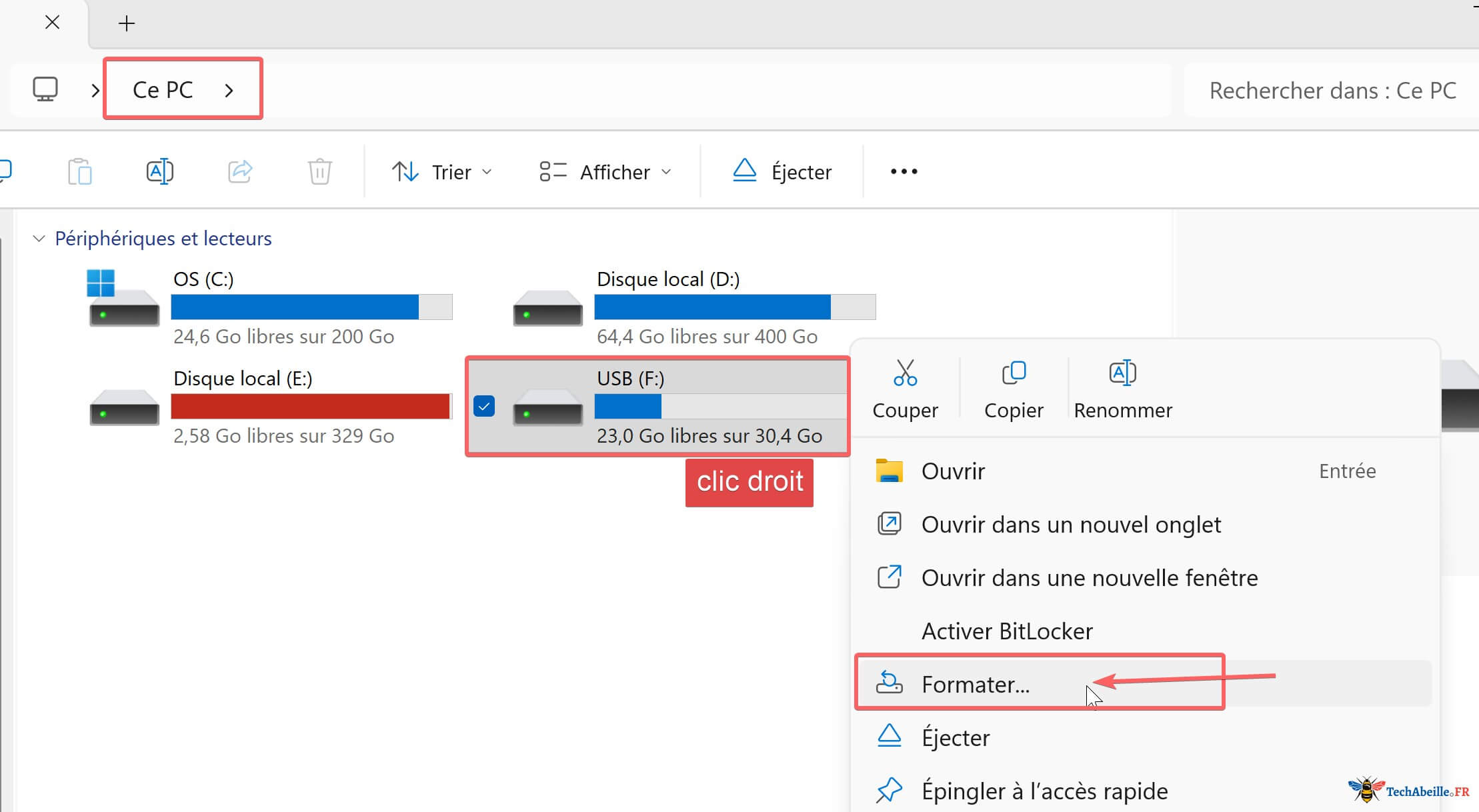1479x812 pixels.
Task: Click the Paste icon in the toolbar
Action: coord(79,171)
